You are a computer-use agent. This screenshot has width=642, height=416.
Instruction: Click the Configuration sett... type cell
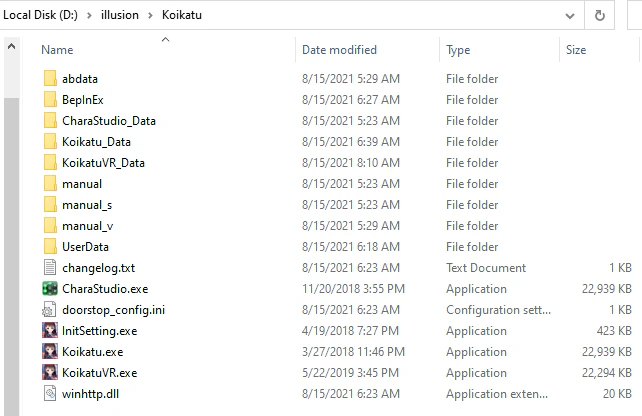coord(498,310)
